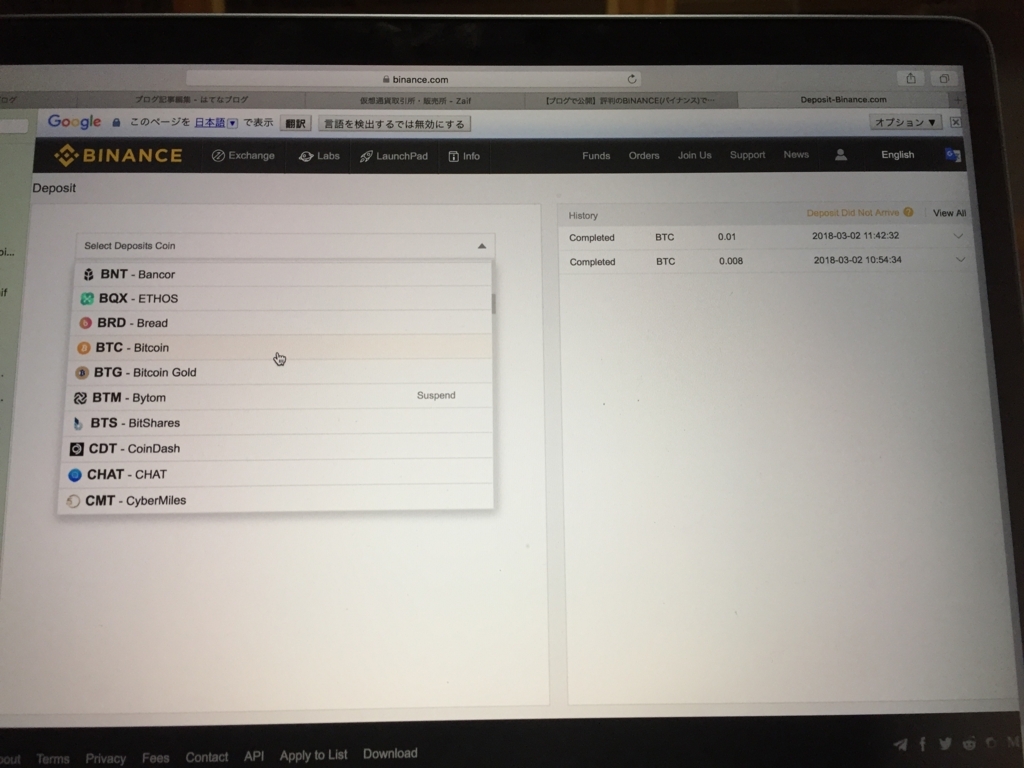Open the Exchange menu
1024x768 pixels.
(x=243, y=155)
